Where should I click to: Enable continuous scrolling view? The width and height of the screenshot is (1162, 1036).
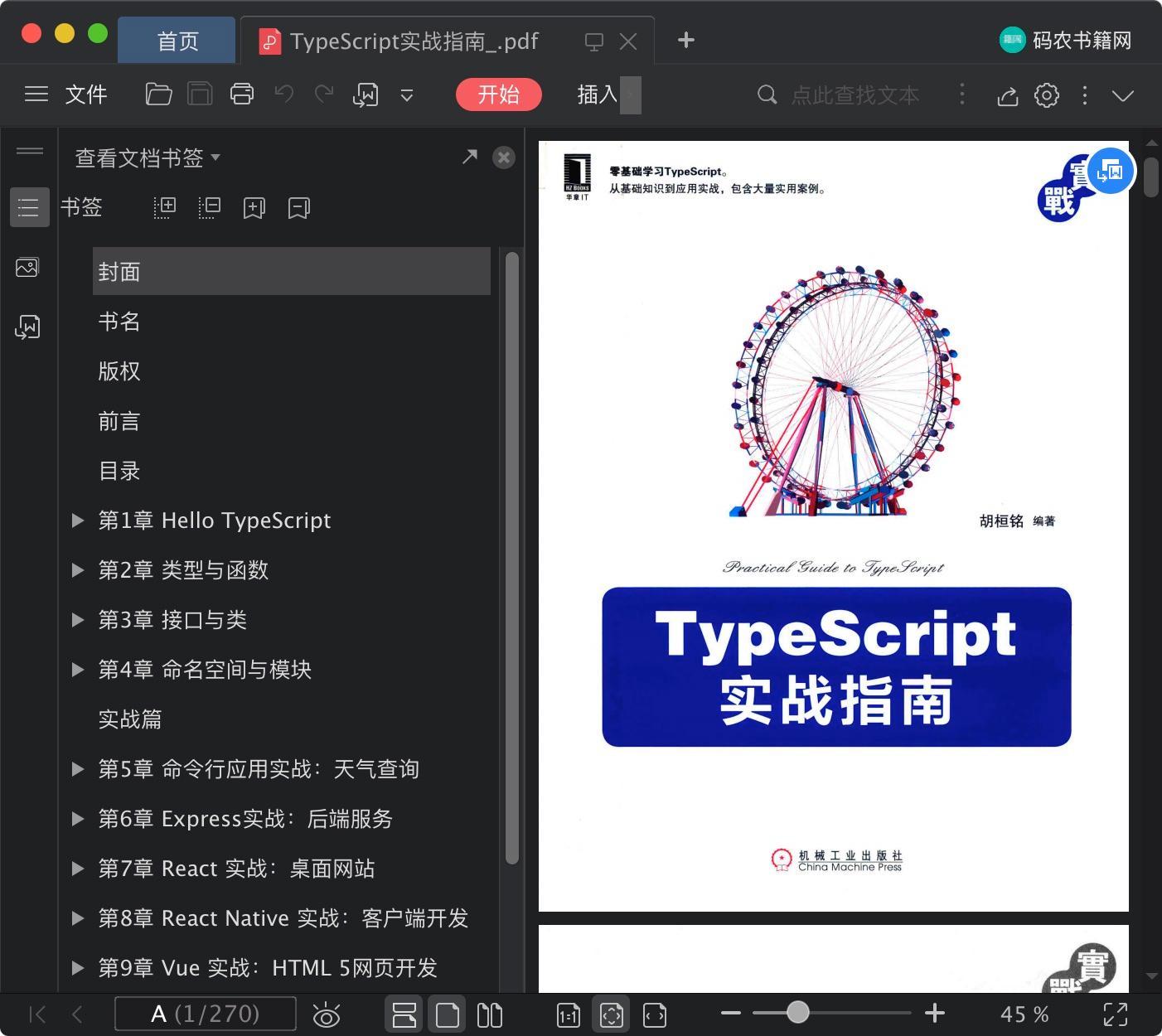click(x=404, y=1014)
